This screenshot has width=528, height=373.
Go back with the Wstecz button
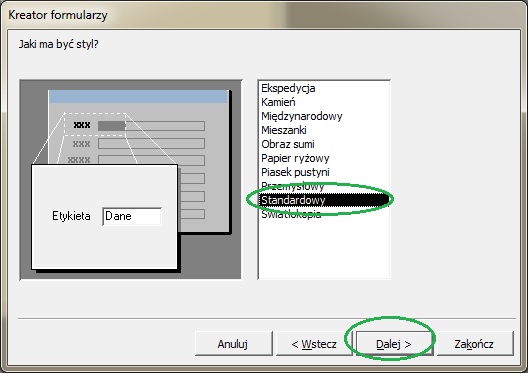tap(314, 344)
